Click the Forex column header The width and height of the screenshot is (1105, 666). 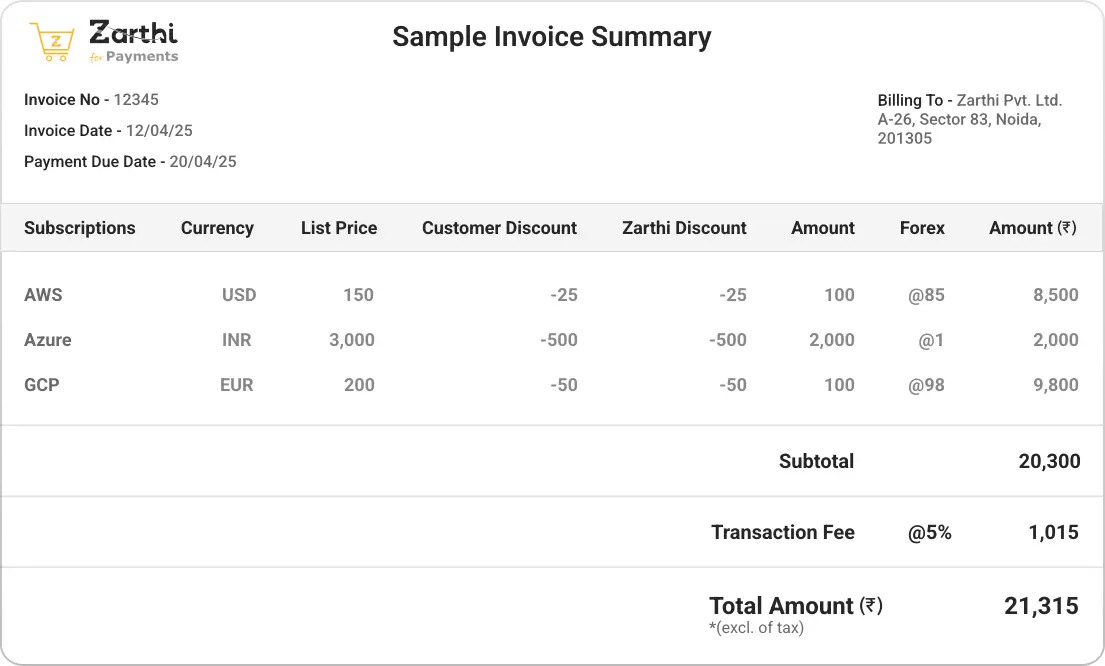(x=921, y=228)
